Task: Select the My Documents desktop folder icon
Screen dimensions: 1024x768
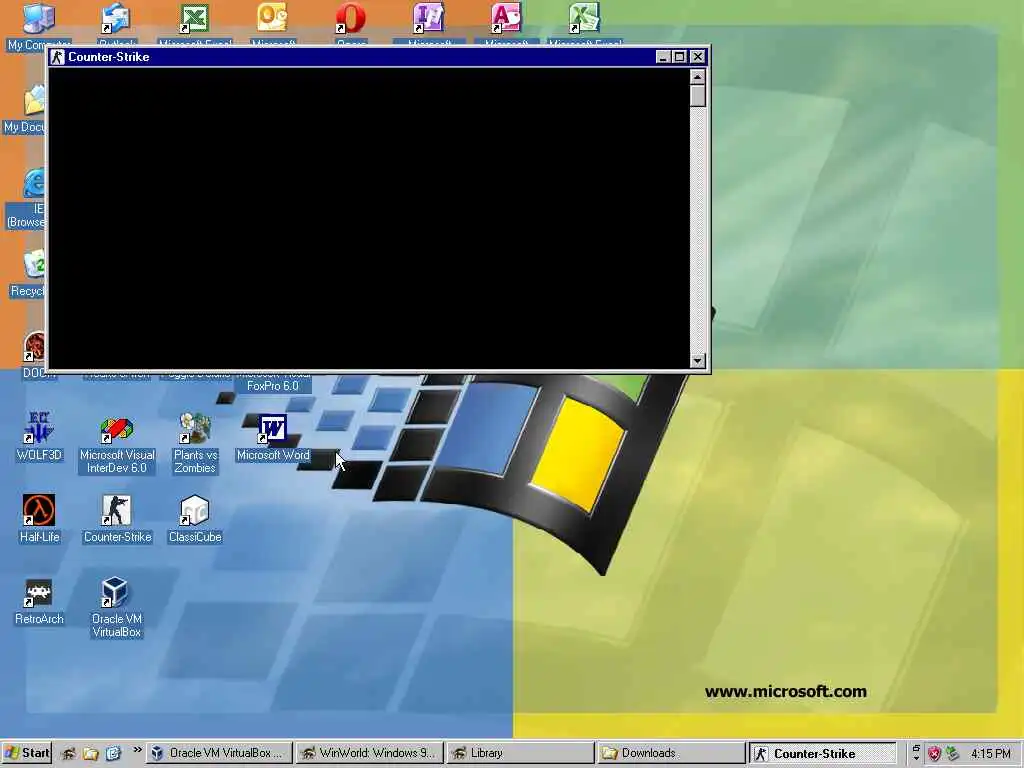Action: click(x=35, y=101)
